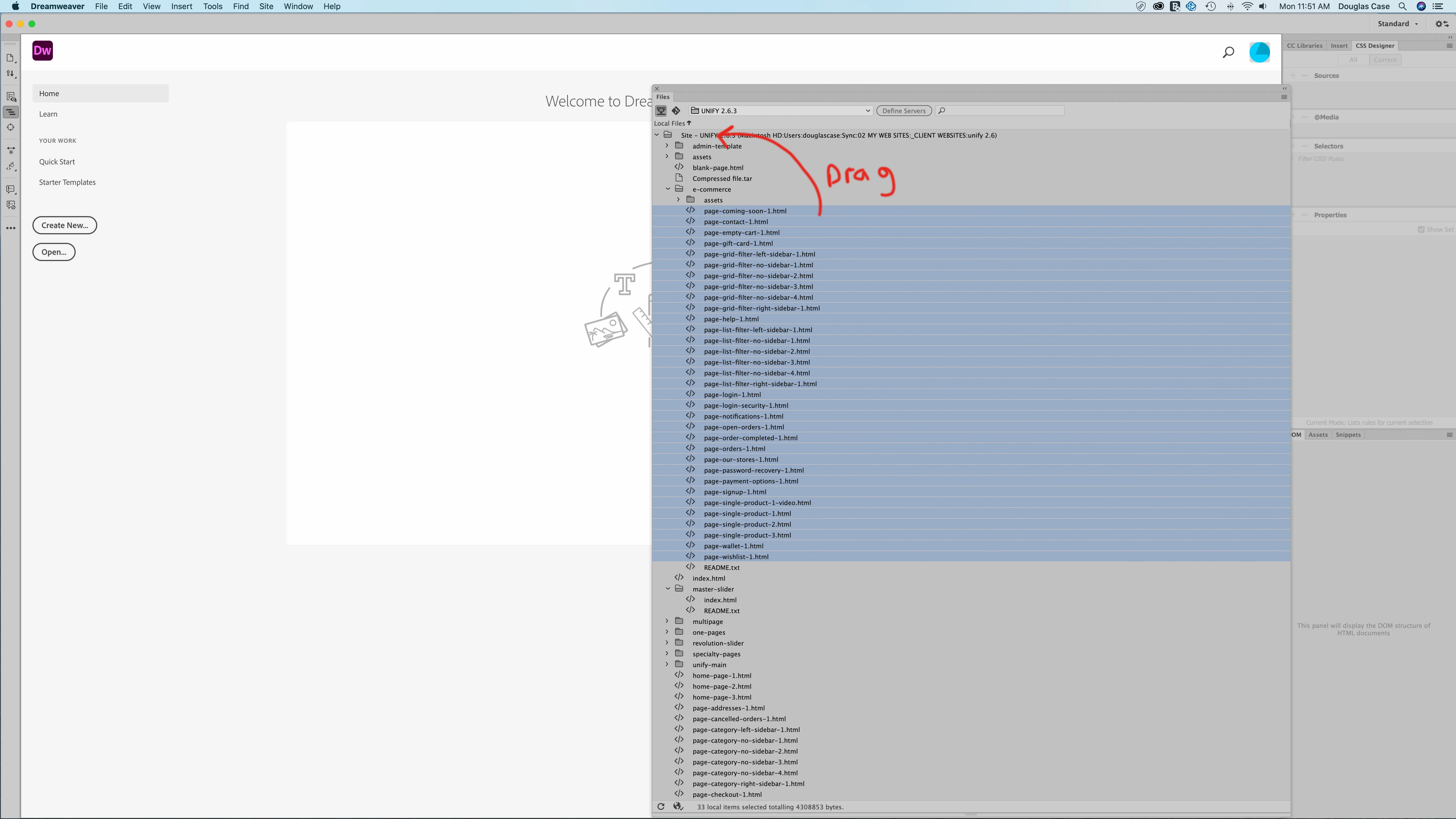This screenshot has height=819, width=1456.
Task: Select All mode in CSS Designer
Action: [1353, 60]
